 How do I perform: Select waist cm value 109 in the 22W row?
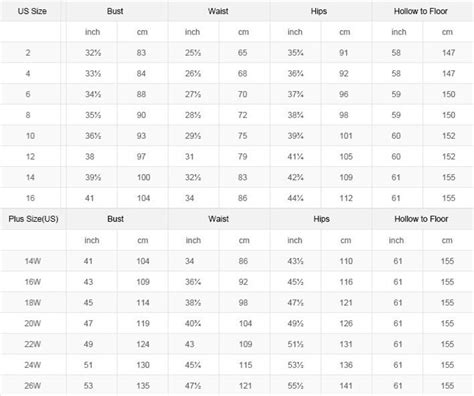click(x=245, y=344)
